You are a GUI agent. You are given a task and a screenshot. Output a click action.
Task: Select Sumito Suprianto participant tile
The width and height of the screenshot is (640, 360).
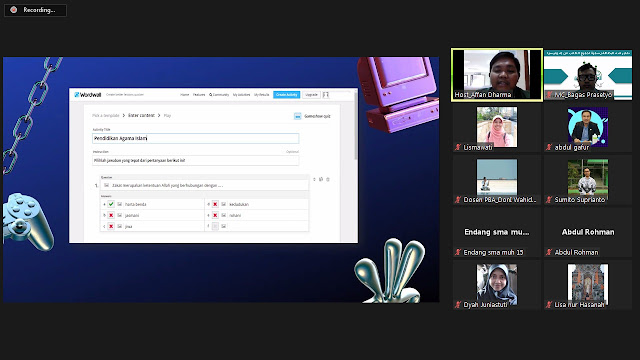(588, 180)
